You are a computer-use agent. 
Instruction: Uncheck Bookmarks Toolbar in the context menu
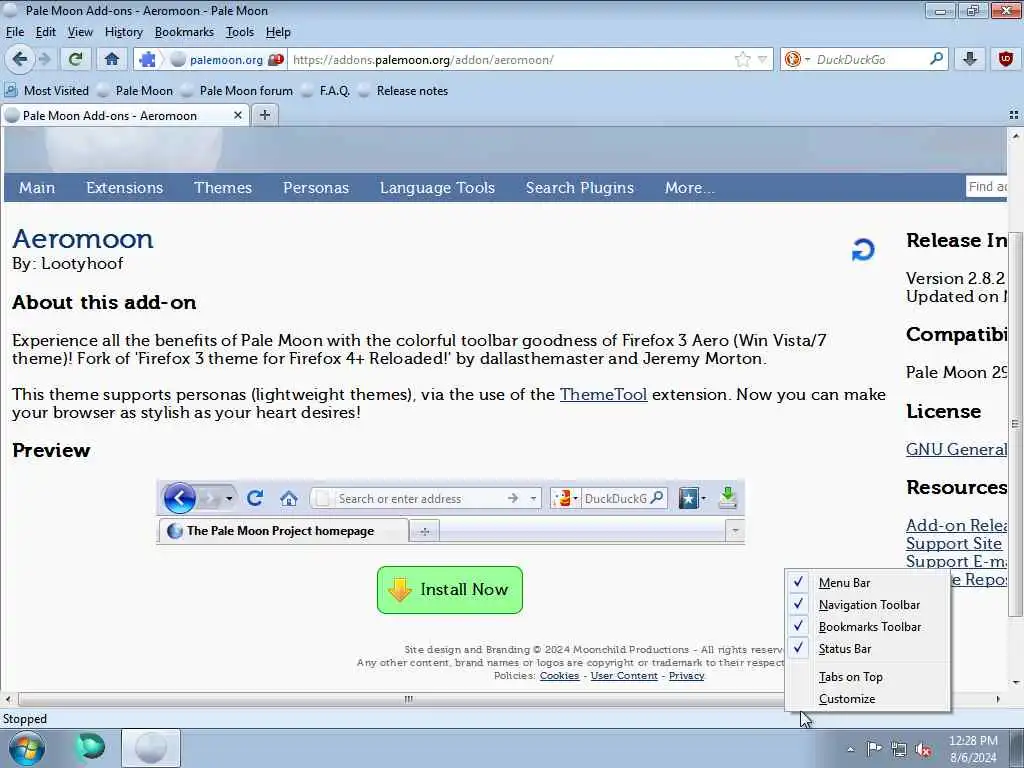(x=867, y=627)
